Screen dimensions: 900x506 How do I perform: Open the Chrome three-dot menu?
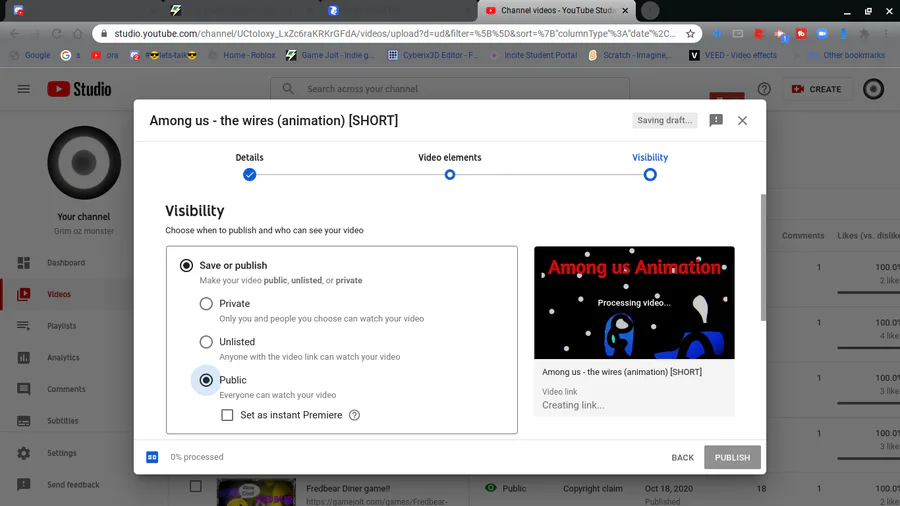(886, 34)
